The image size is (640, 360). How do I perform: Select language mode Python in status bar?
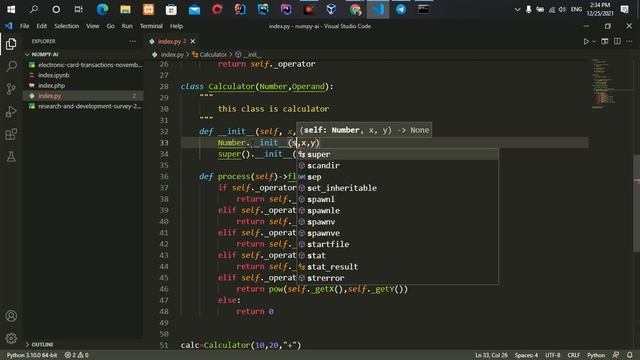click(596, 355)
